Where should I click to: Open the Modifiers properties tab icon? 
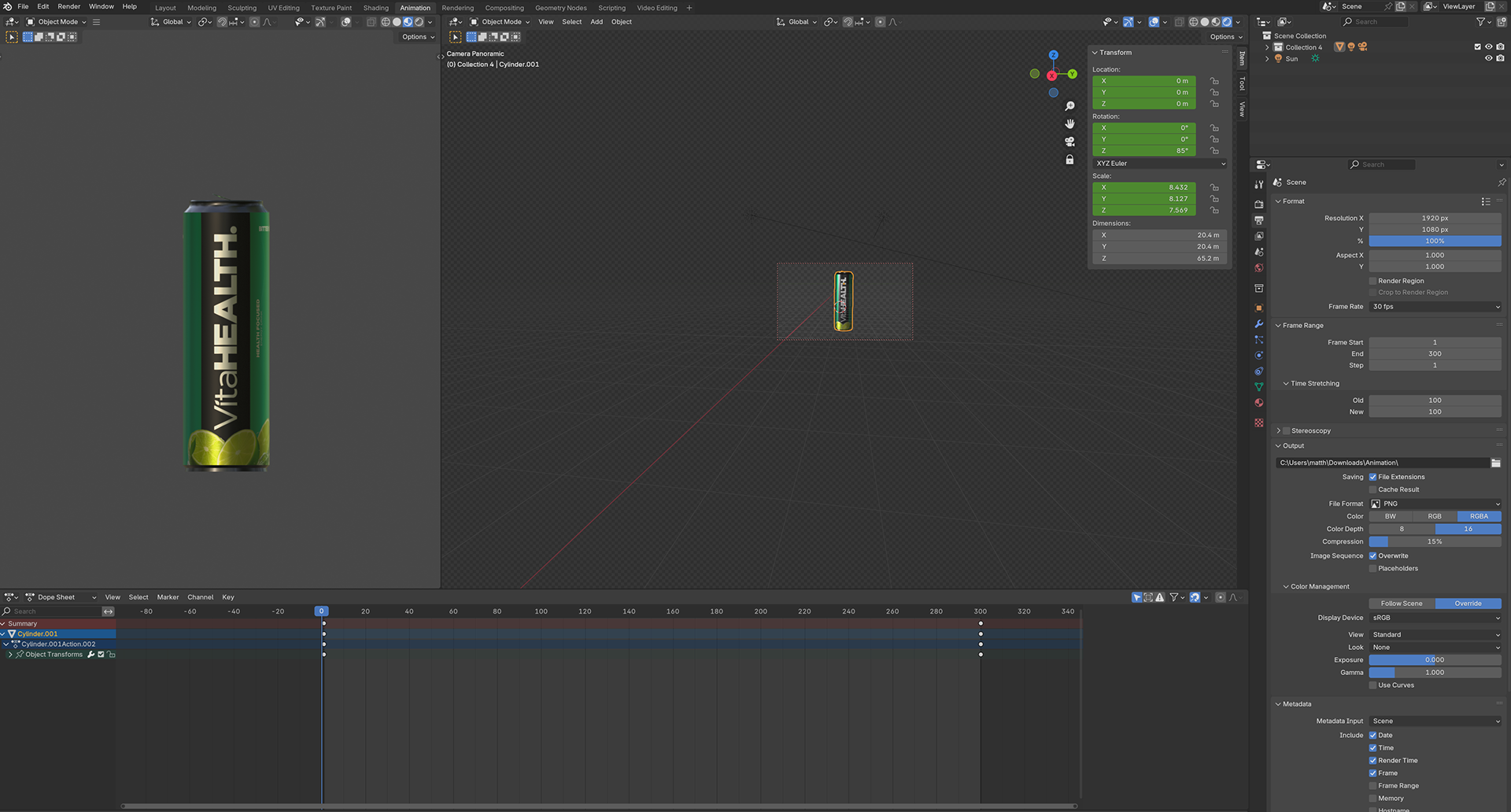[x=1259, y=323]
